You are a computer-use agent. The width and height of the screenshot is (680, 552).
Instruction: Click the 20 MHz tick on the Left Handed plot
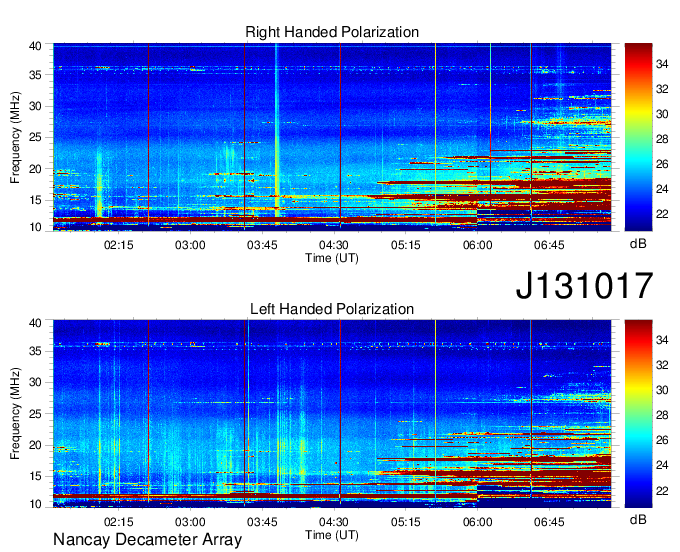pos(35,445)
